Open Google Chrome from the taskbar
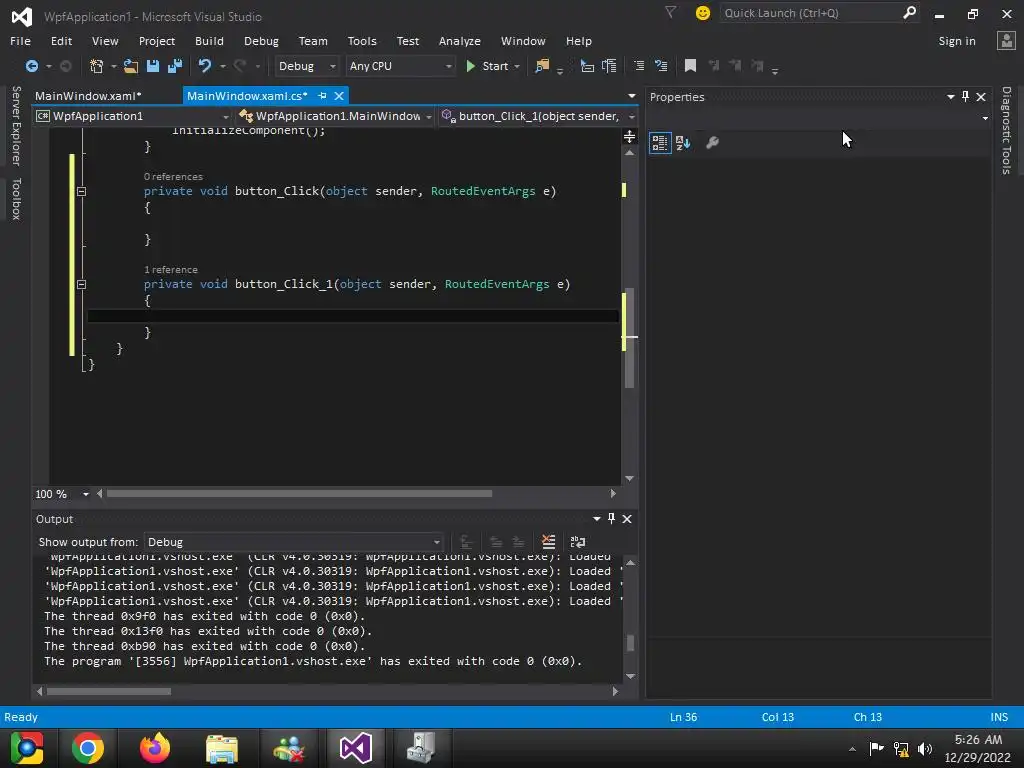 (x=88, y=748)
